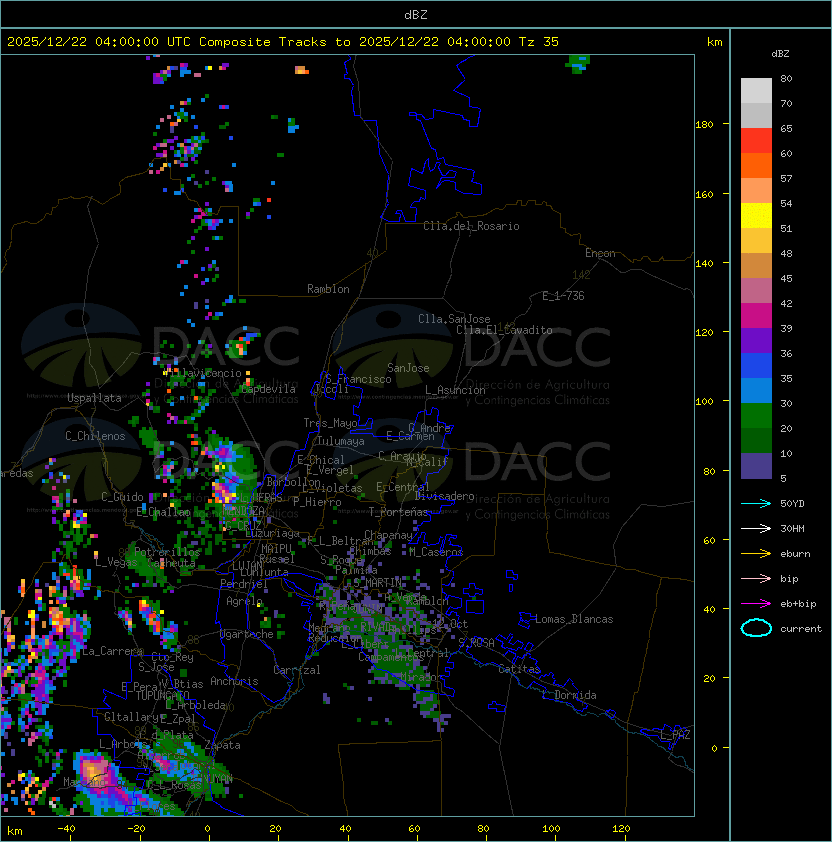Click the 'Cto_Rey' label
Viewport: 832px width, 842px height.
(x=172, y=657)
